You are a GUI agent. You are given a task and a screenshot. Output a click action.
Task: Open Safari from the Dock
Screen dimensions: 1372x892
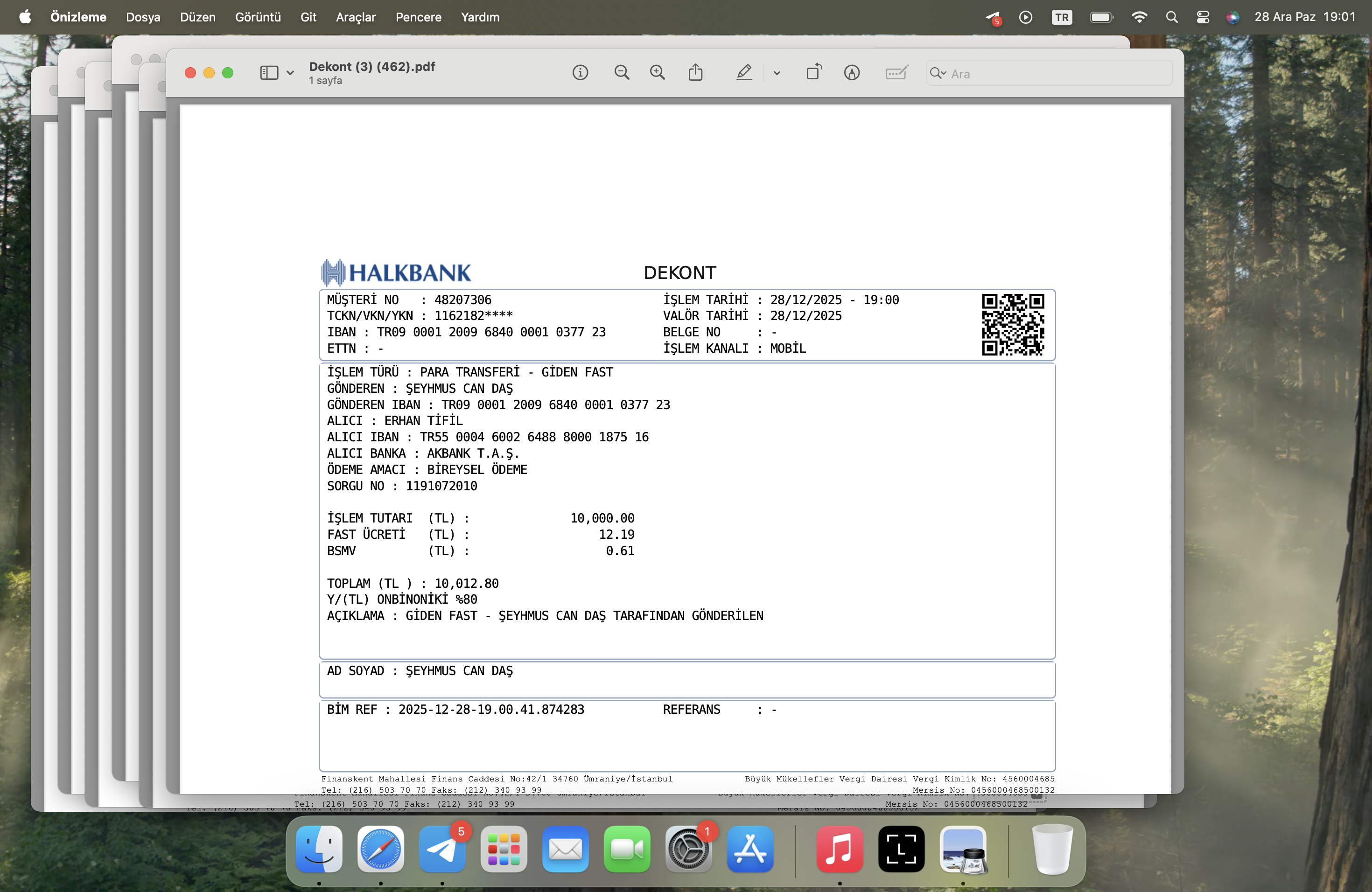point(380,849)
